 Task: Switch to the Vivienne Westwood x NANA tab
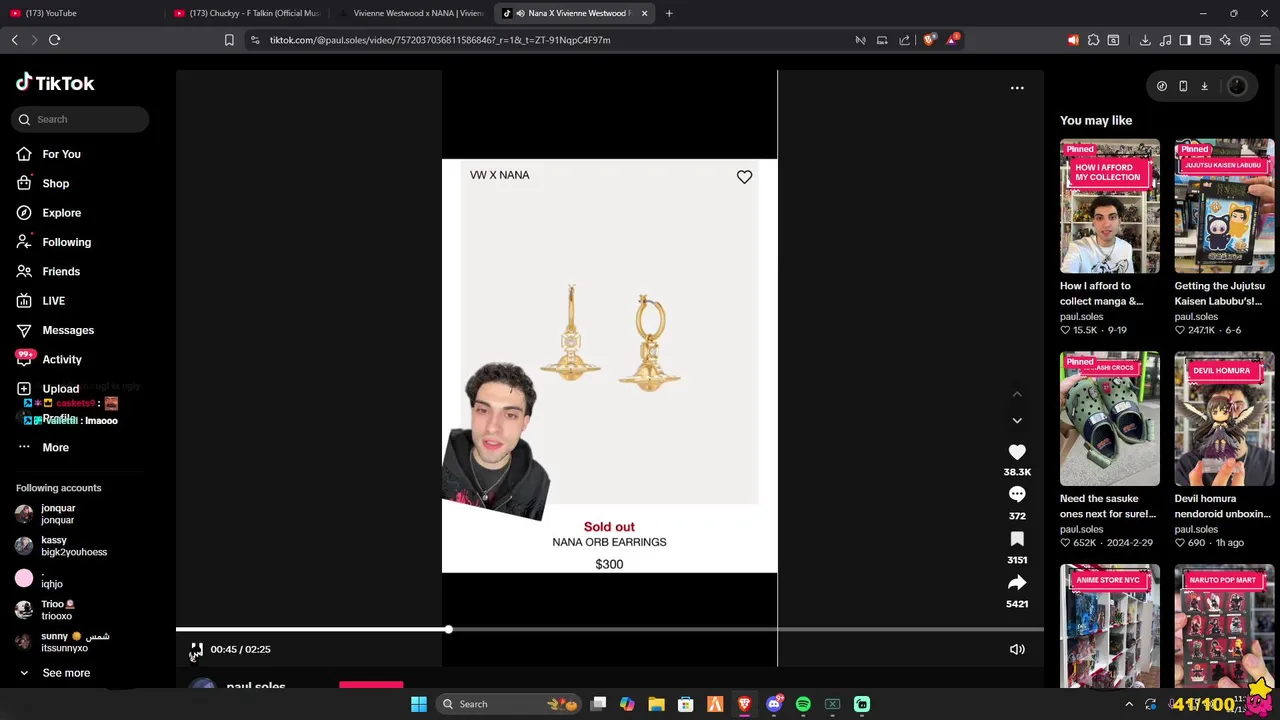pos(411,13)
